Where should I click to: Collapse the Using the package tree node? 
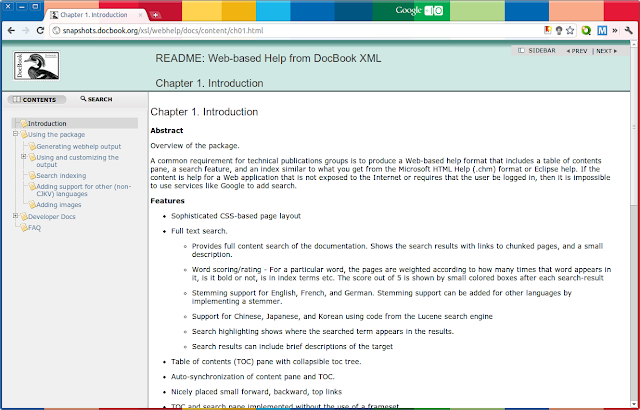(16, 134)
